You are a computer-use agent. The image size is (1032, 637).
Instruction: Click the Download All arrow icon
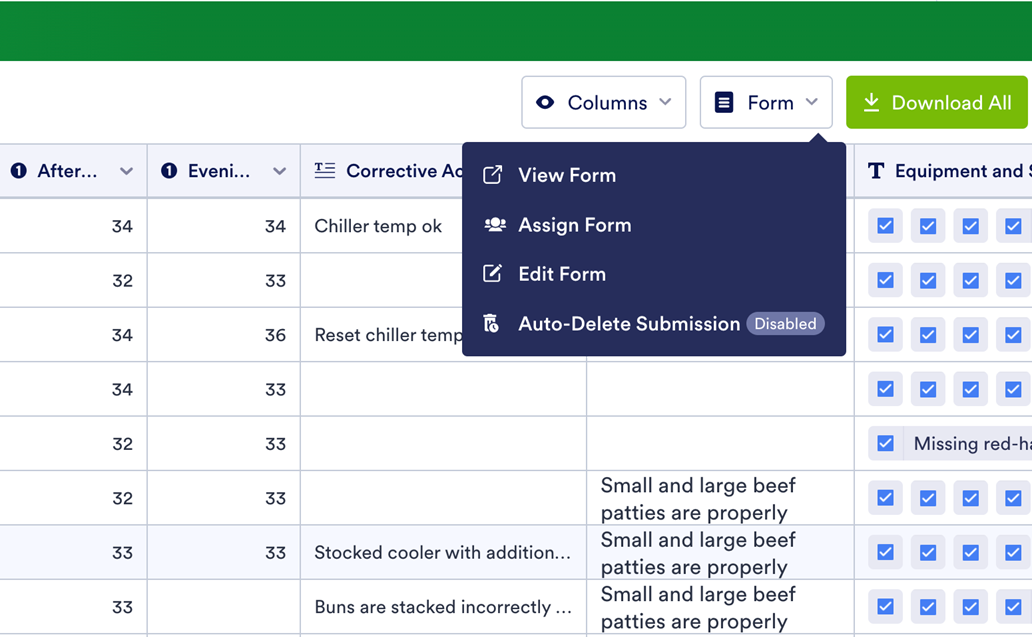click(871, 103)
